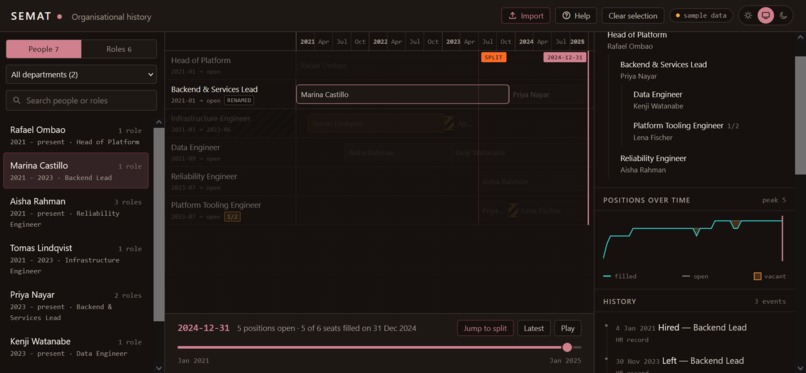
Task: Click 2023 on the timeline header
Action: pyautogui.click(x=453, y=42)
